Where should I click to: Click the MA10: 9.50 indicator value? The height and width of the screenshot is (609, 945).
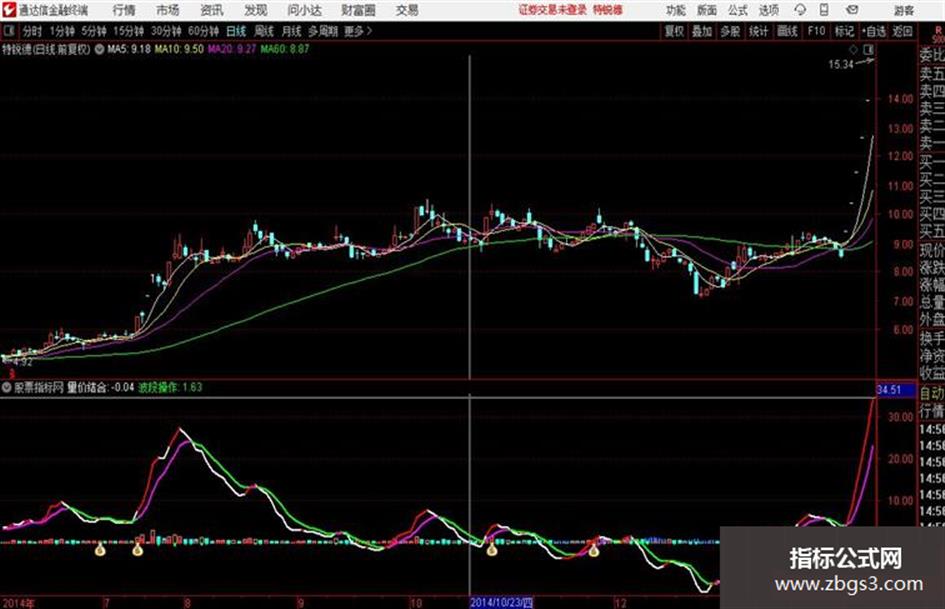tap(179, 49)
